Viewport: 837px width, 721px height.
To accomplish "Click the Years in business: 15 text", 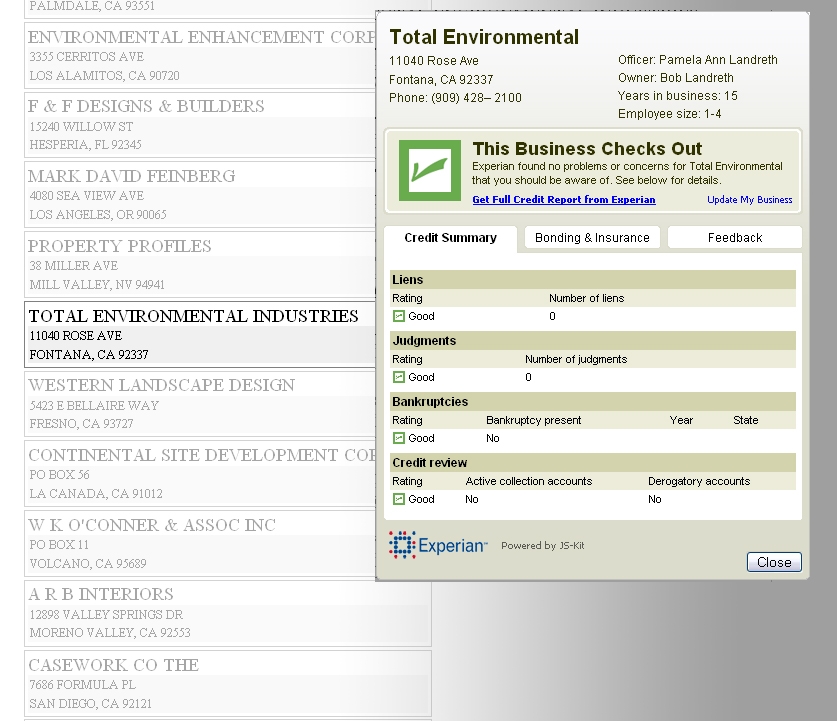I will 677,96.
